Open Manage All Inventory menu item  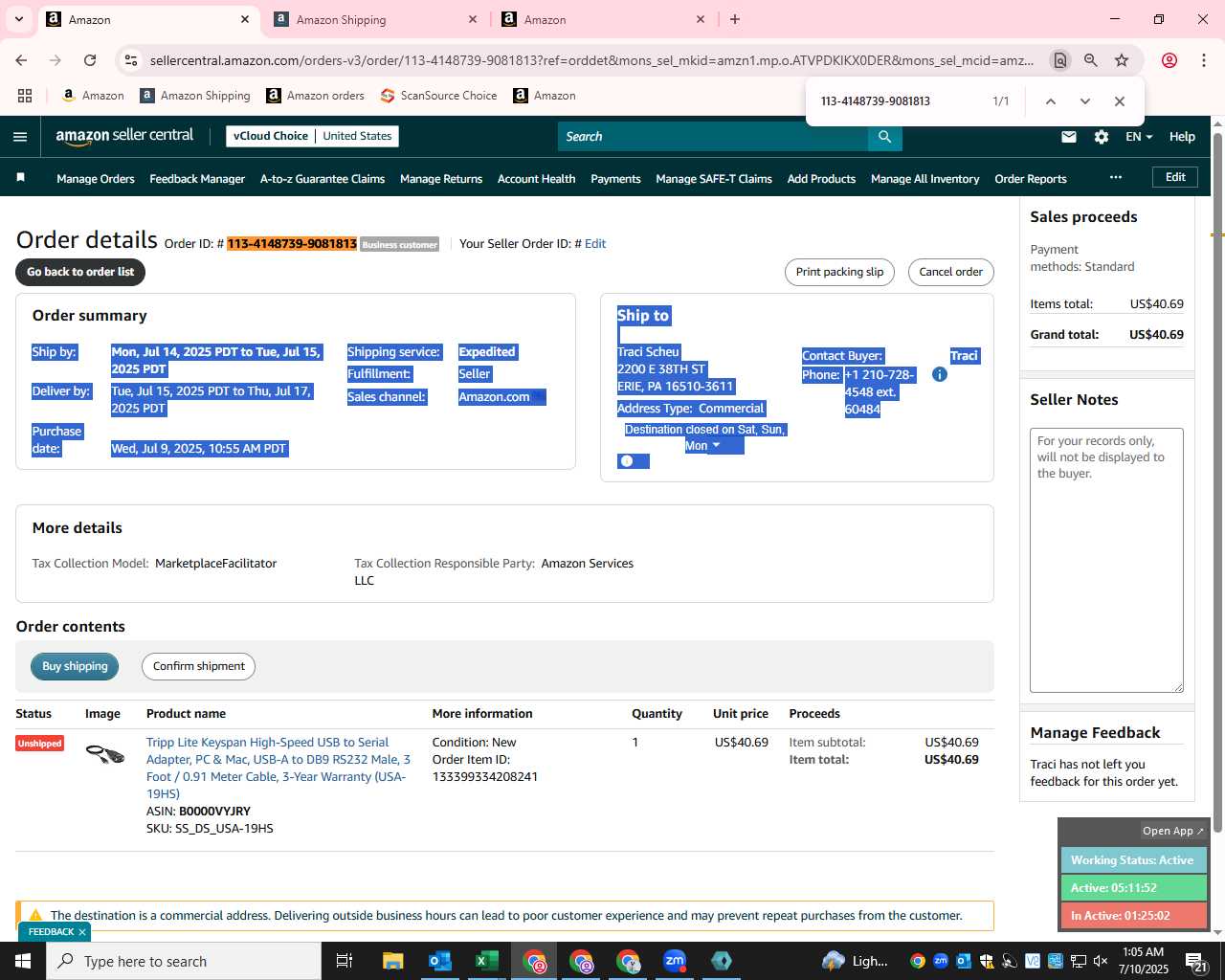(924, 179)
